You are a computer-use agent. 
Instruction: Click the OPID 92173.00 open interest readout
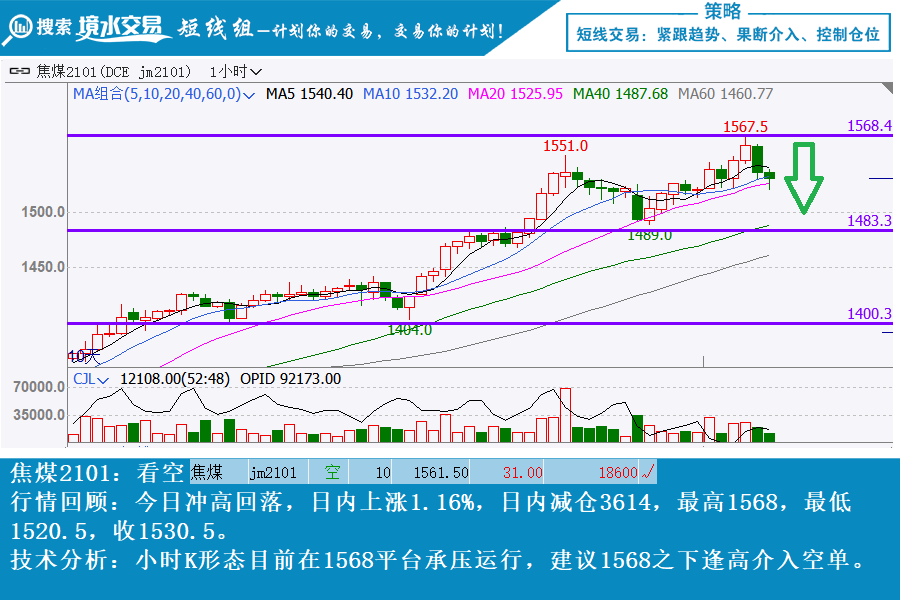[297, 379]
